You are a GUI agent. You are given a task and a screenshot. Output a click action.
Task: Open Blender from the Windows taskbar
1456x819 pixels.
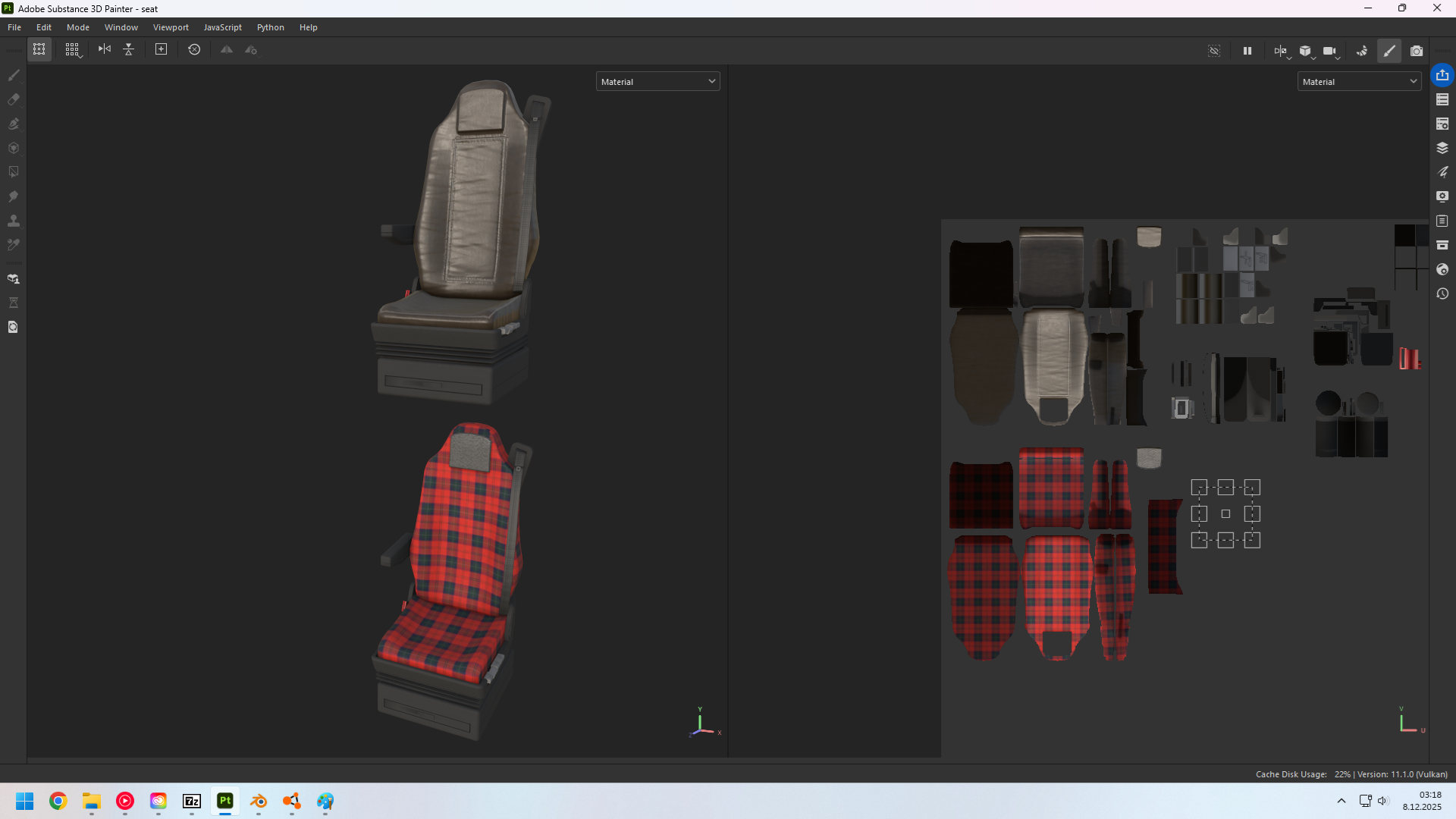[x=259, y=801]
